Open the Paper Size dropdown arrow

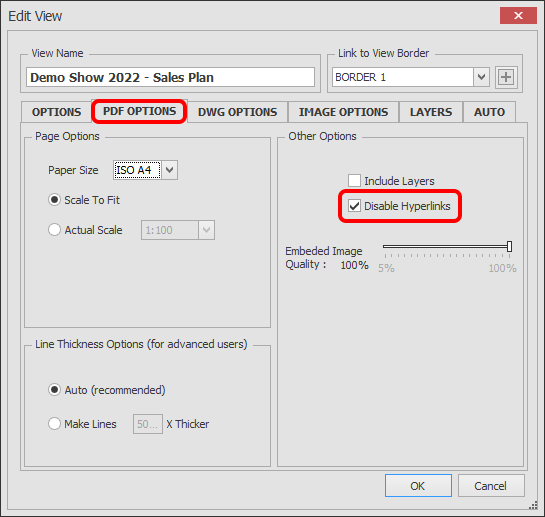coord(169,170)
